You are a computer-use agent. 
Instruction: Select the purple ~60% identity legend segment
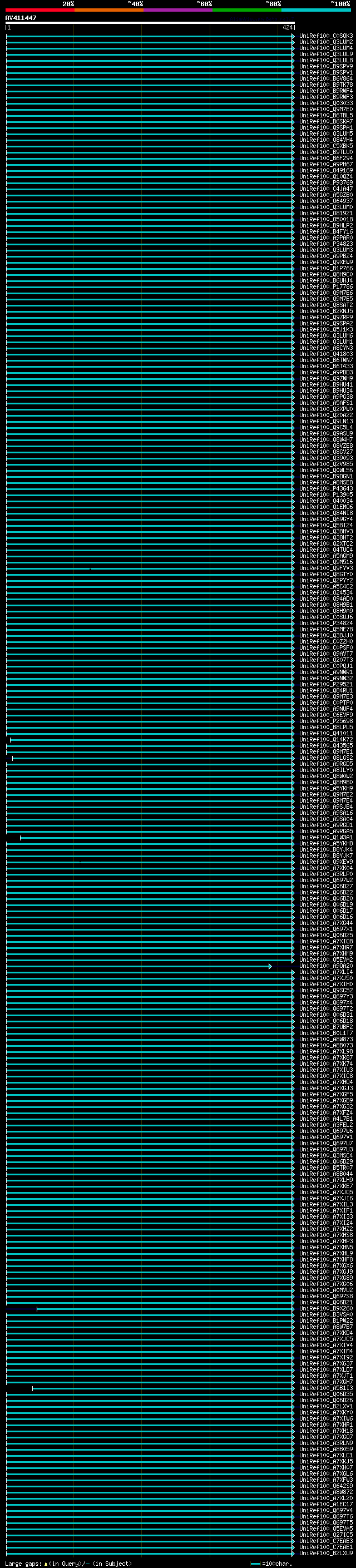(177, 10)
